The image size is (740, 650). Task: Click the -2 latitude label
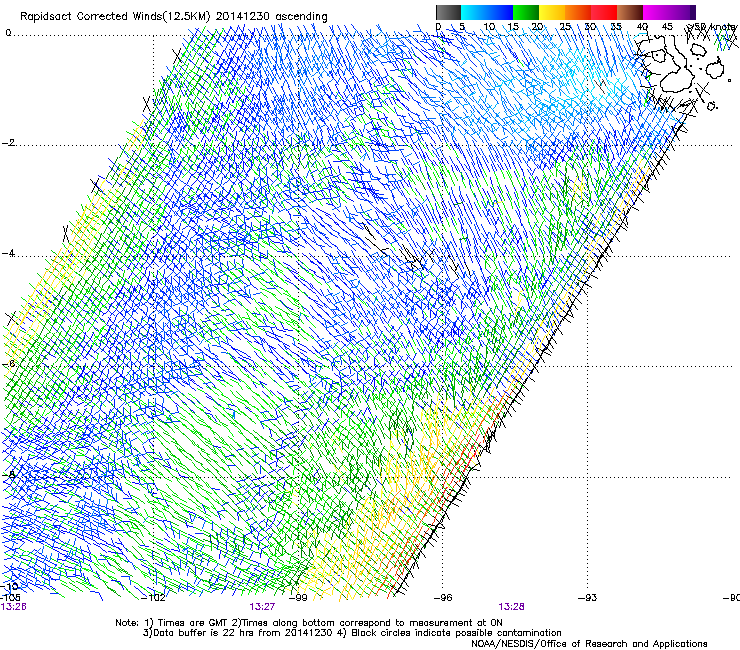(8, 143)
